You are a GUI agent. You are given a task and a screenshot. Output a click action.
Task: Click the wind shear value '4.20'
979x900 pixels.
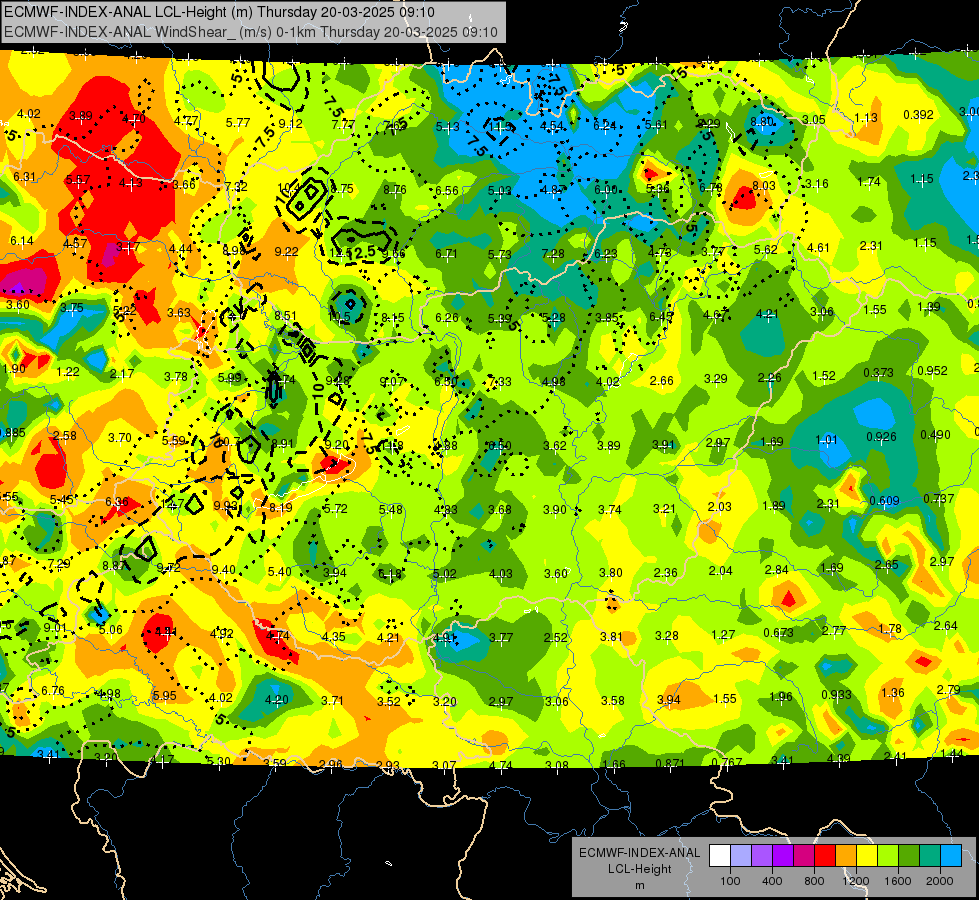tap(277, 700)
